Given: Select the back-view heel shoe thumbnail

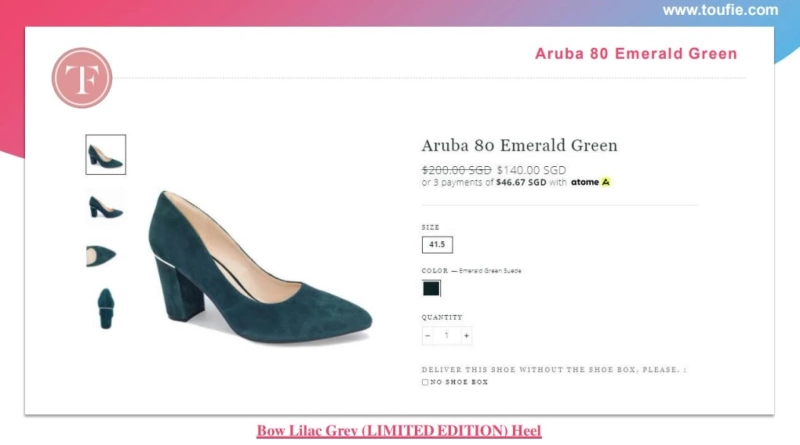Looking at the screenshot, I should pos(106,308).
